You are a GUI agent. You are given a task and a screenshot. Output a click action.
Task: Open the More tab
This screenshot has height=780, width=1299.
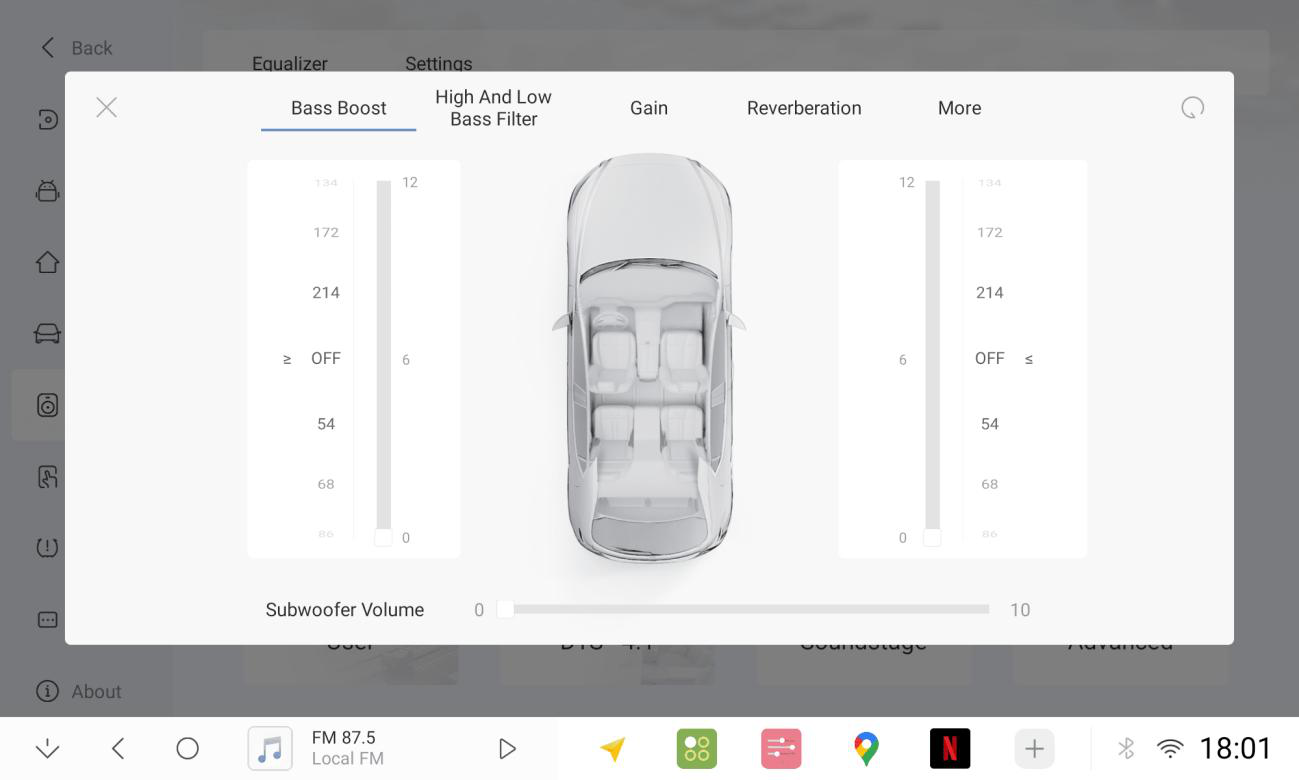click(959, 108)
